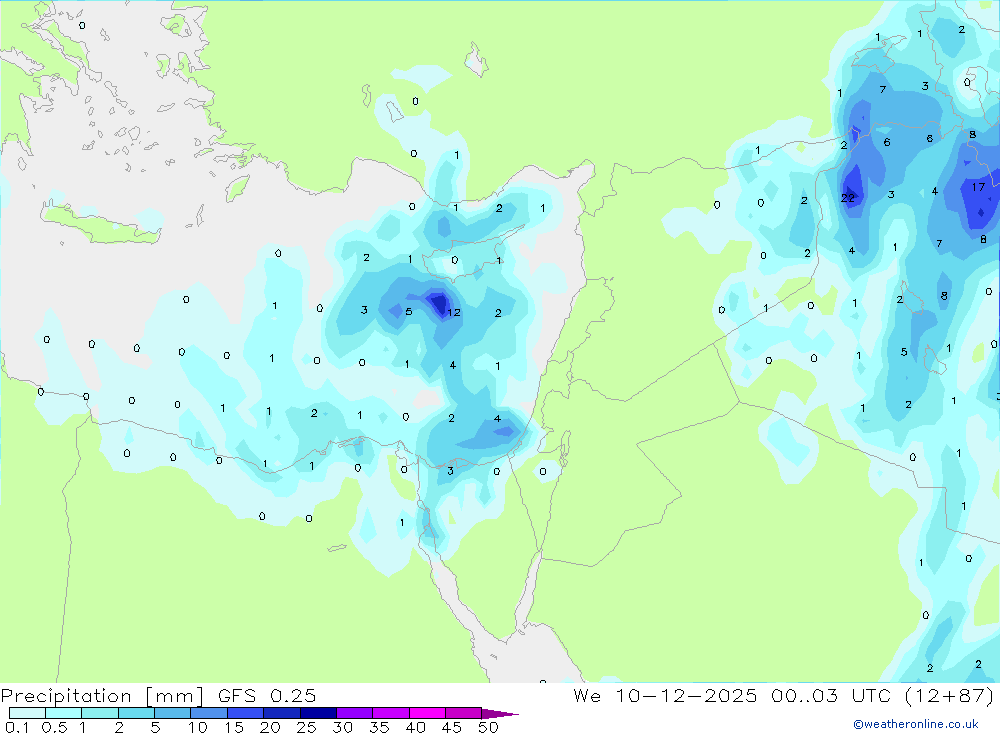Open the weatheronline.co.uk copyright link

[x=916, y=724]
